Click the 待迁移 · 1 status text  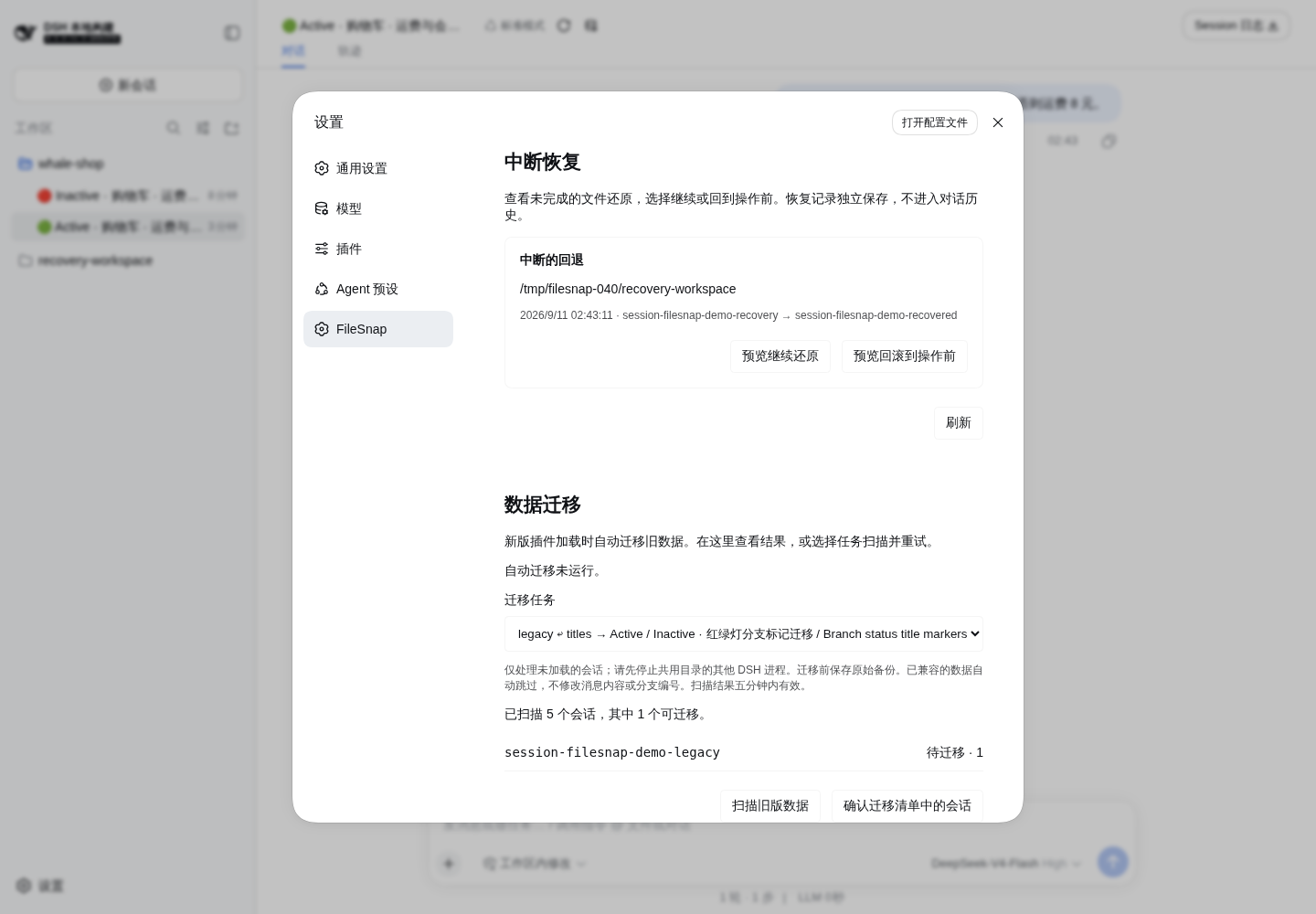[x=955, y=752]
